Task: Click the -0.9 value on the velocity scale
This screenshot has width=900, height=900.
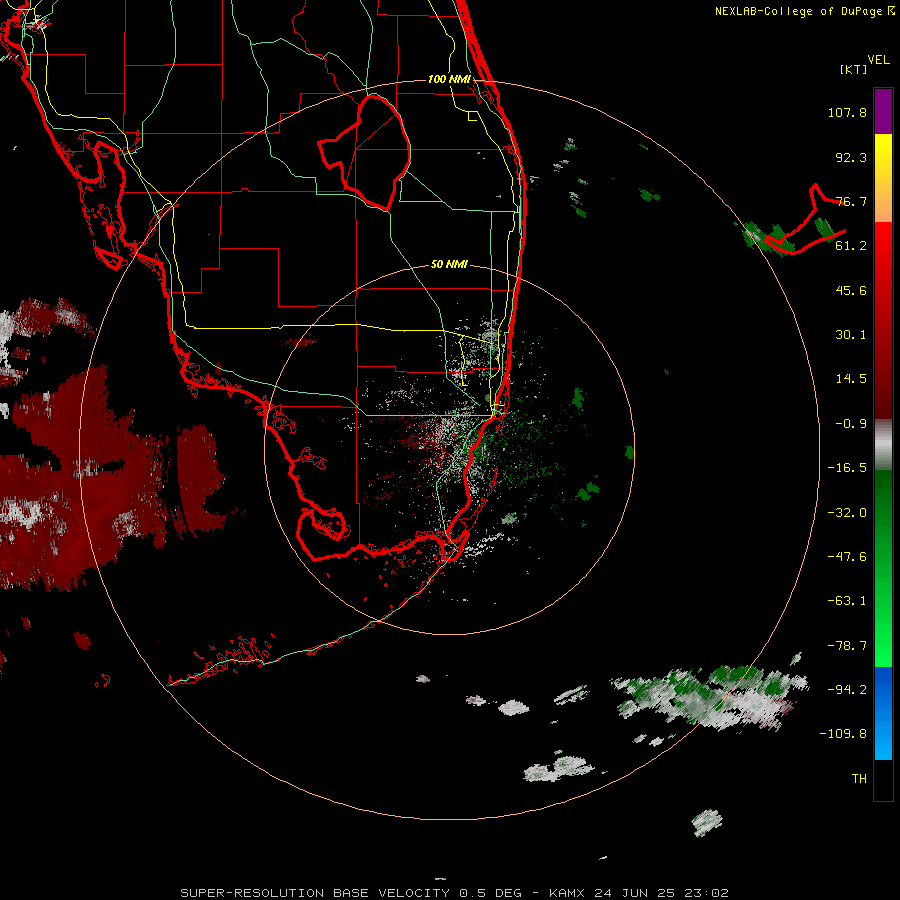Action: 851,424
